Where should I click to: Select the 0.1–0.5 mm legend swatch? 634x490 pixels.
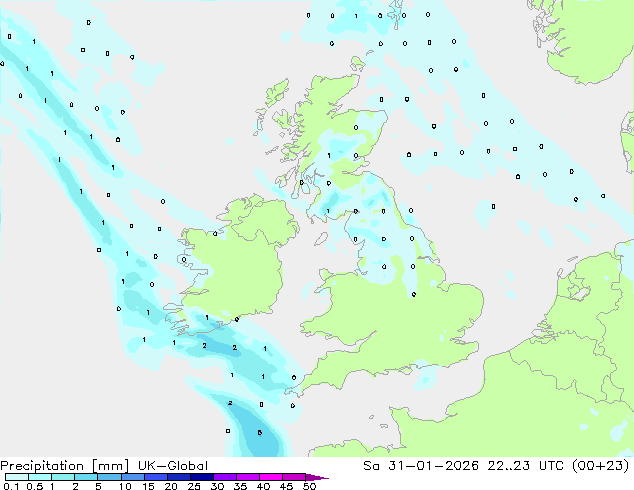(17, 477)
